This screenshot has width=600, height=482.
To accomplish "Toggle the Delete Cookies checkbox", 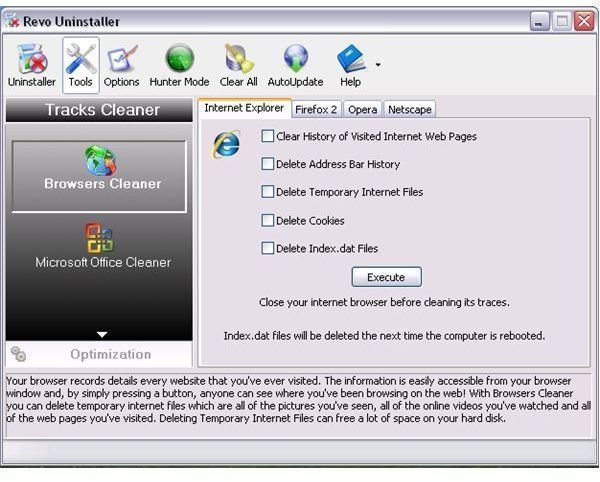I will (267, 220).
